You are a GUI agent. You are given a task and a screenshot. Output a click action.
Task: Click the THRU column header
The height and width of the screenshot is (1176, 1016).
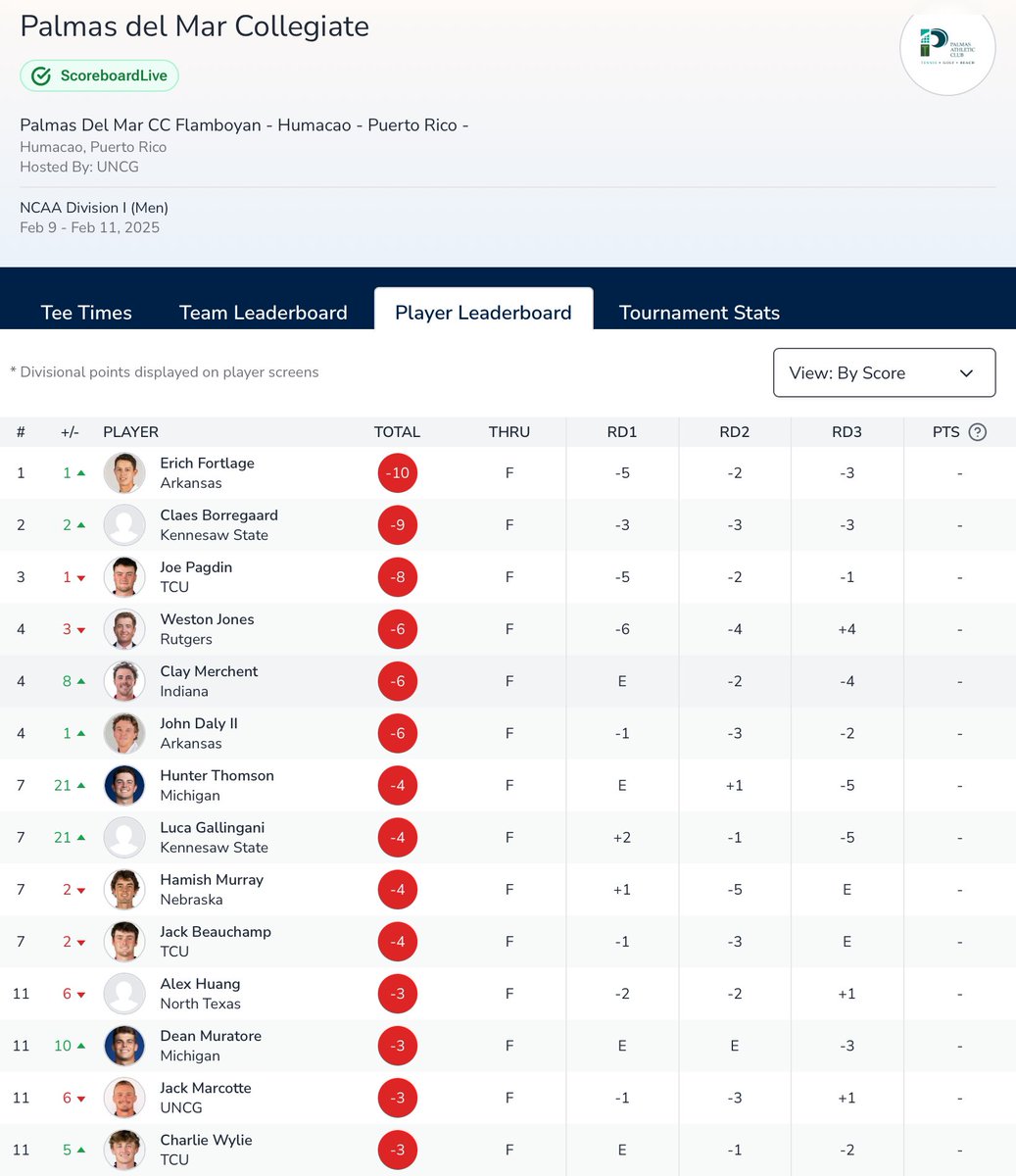(509, 432)
